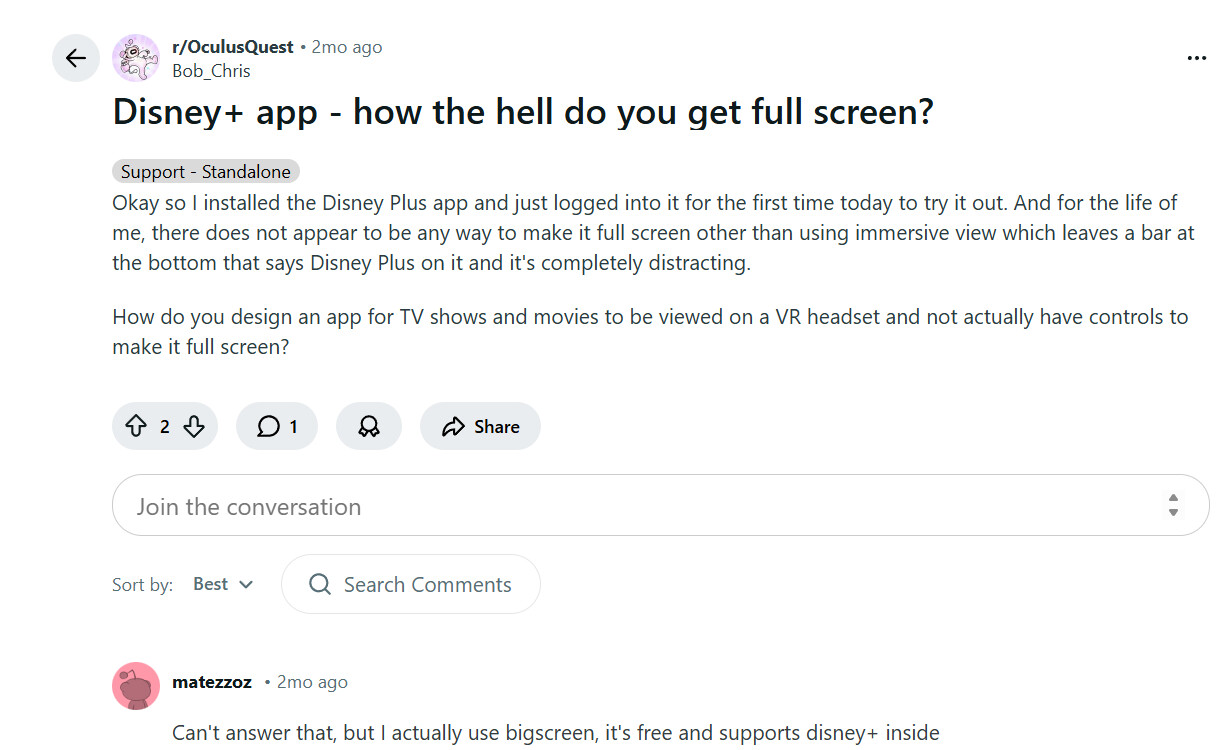
Task: Select the Support - Standalone flair tag
Action: [x=206, y=172]
